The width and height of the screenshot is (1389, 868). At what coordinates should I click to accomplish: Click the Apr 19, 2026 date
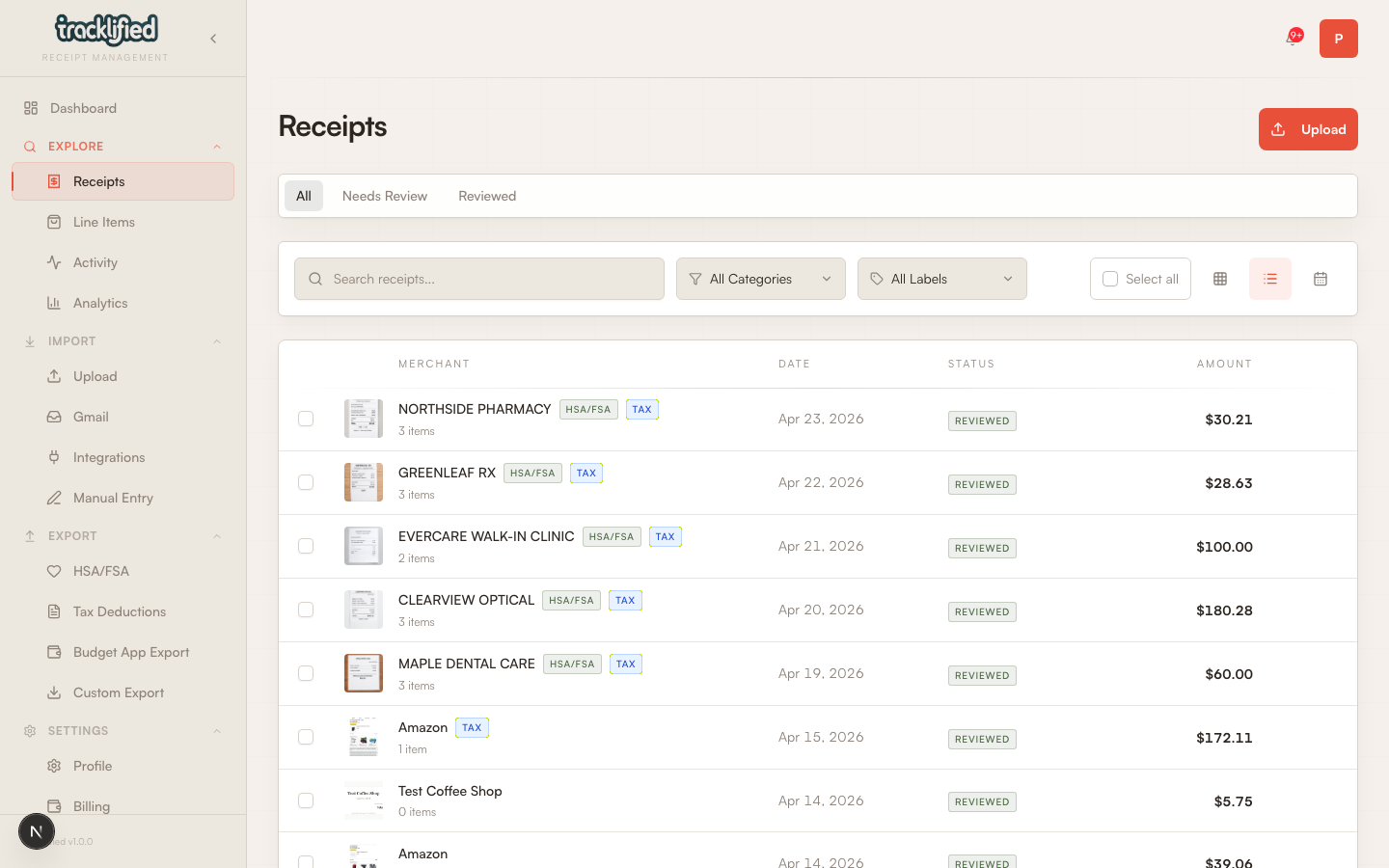(821, 673)
